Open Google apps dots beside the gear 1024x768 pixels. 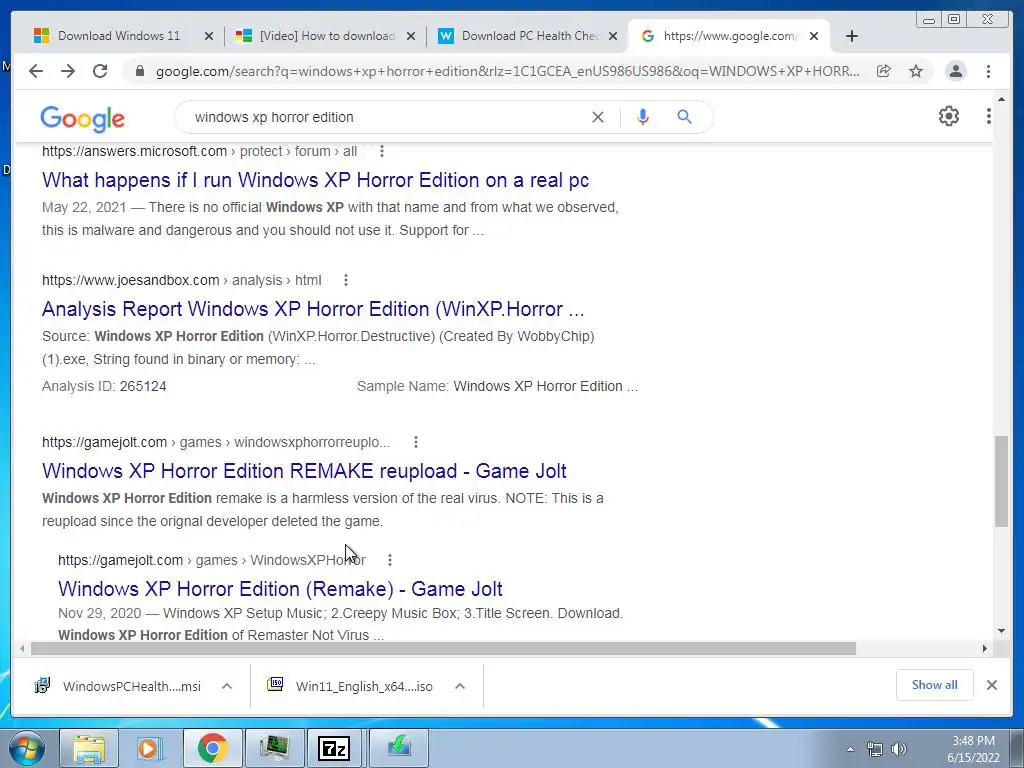click(x=988, y=116)
